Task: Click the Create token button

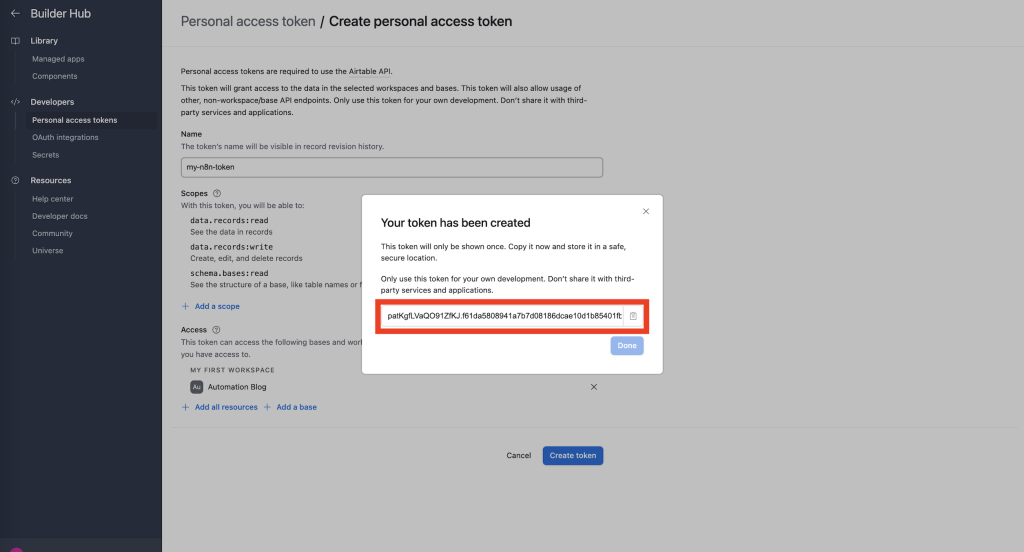Action: 573,456
